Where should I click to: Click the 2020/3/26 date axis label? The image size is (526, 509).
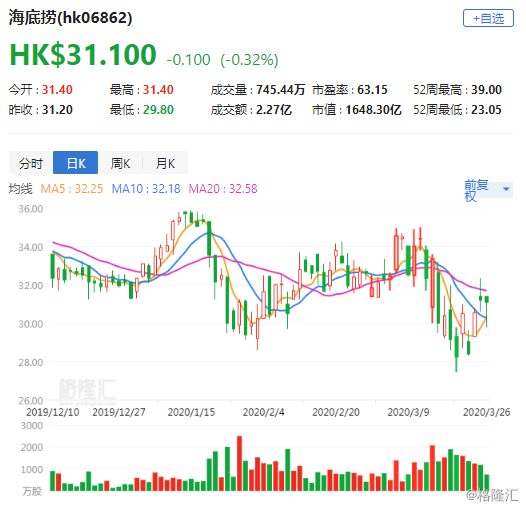486,412
